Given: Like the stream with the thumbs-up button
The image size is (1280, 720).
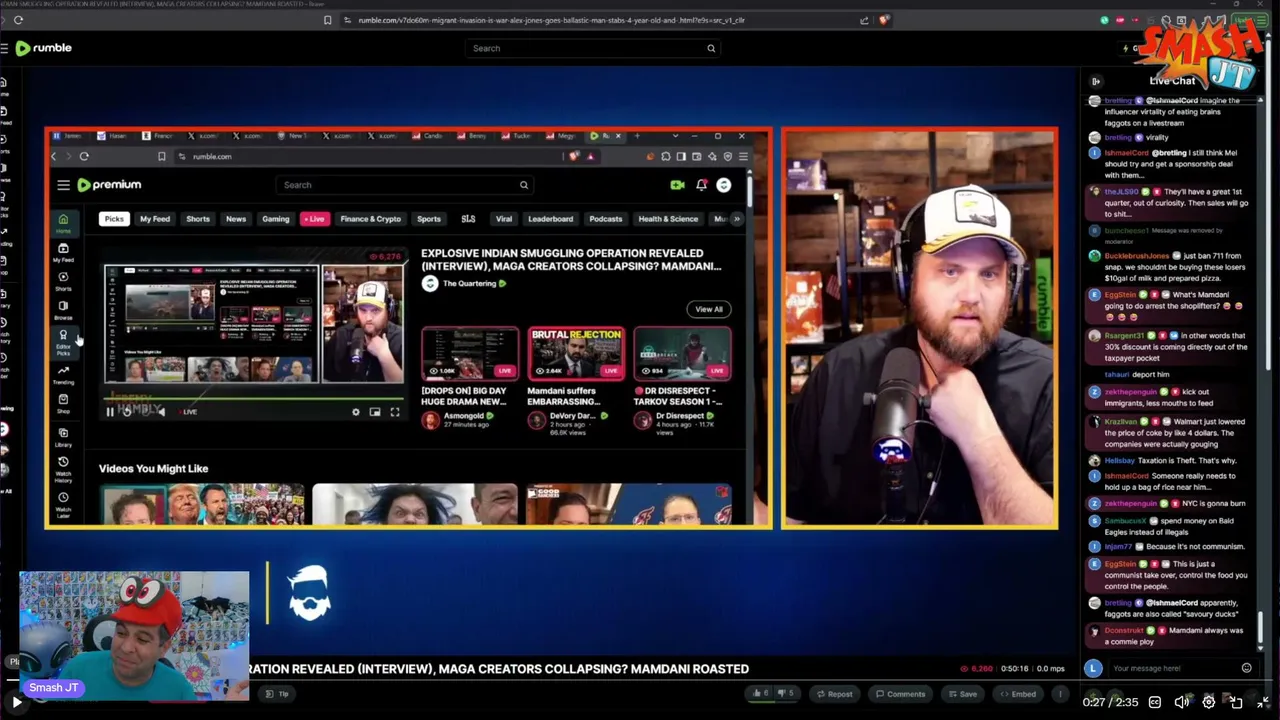Looking at the screenshot, I should [x=761, y=694].
